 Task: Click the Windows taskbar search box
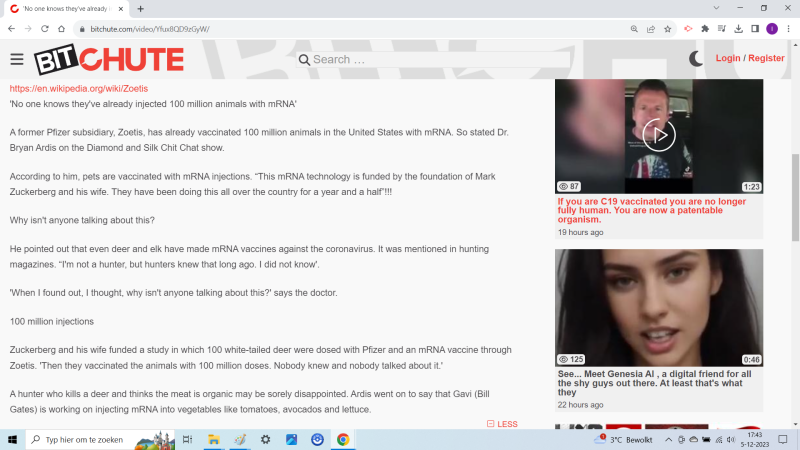pos(100,439)
